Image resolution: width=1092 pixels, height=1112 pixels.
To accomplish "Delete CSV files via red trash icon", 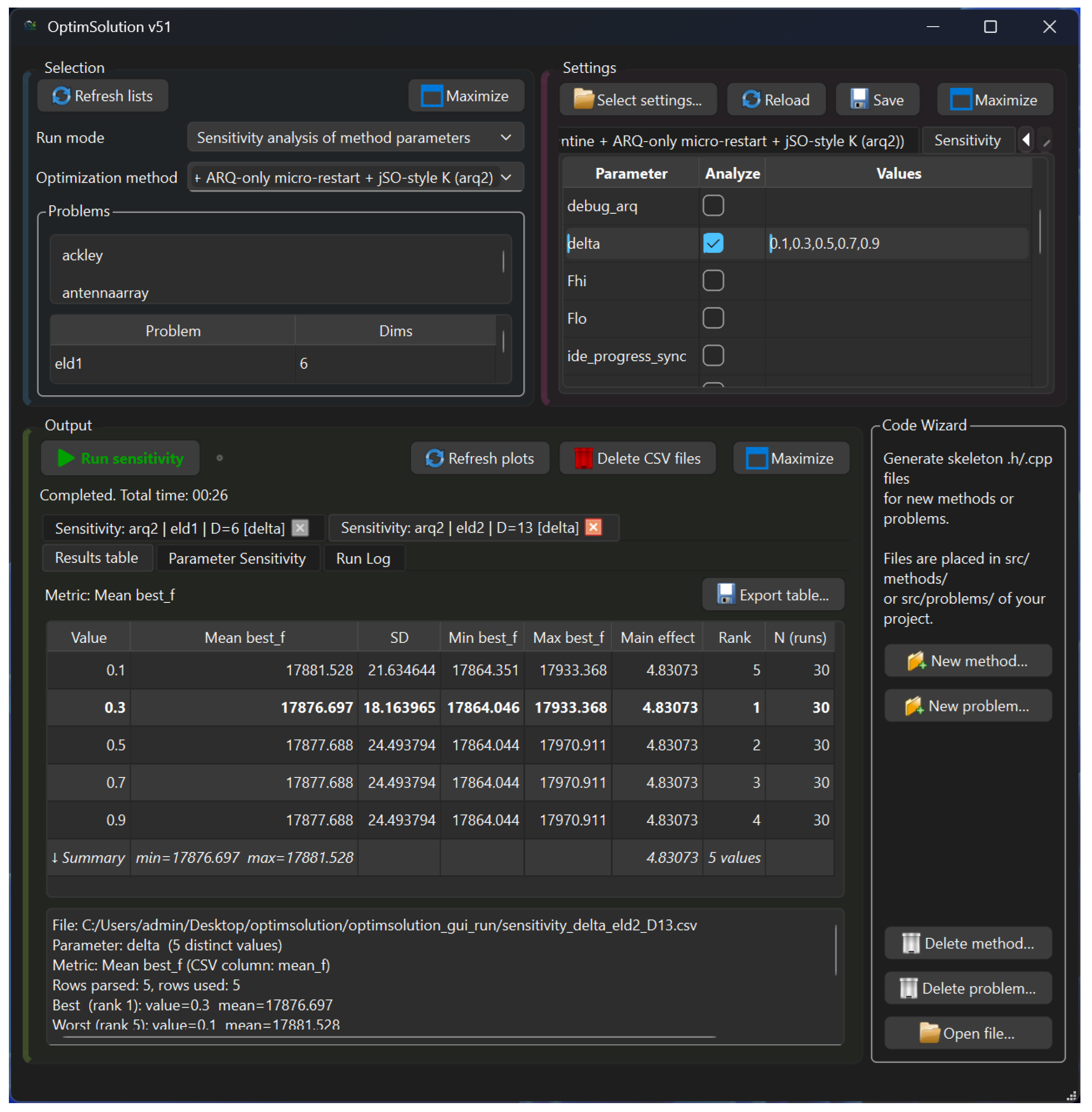I will coord(583,458).
